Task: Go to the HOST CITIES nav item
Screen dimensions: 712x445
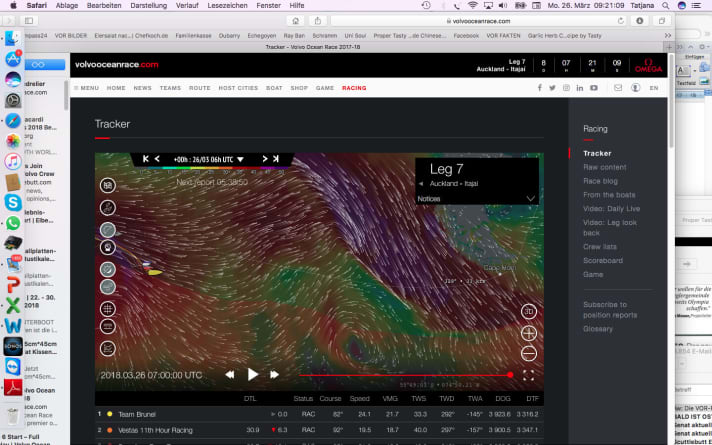Action: coord(238,88)
